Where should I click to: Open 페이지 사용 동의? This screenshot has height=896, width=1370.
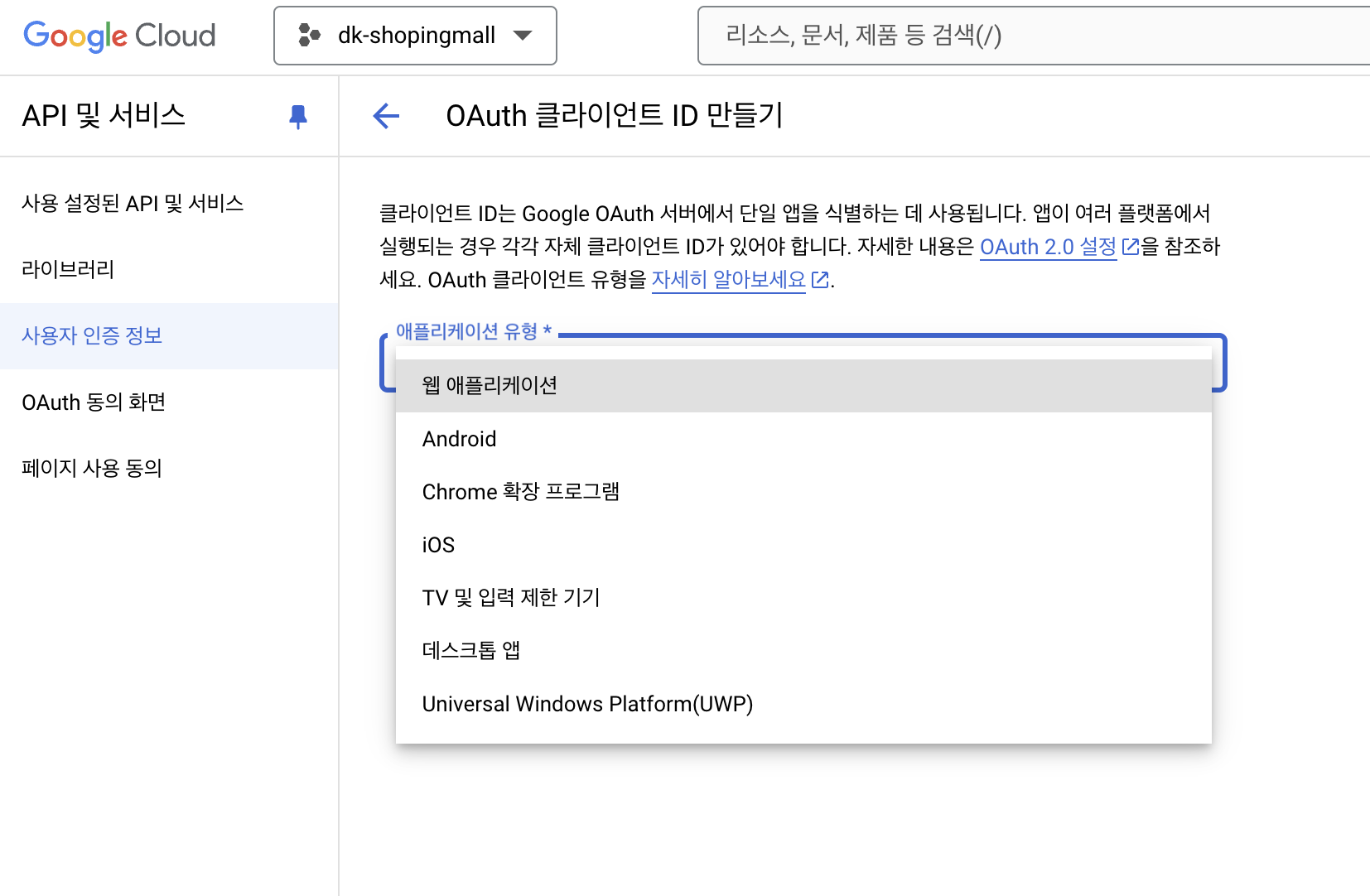pos(169,469)
